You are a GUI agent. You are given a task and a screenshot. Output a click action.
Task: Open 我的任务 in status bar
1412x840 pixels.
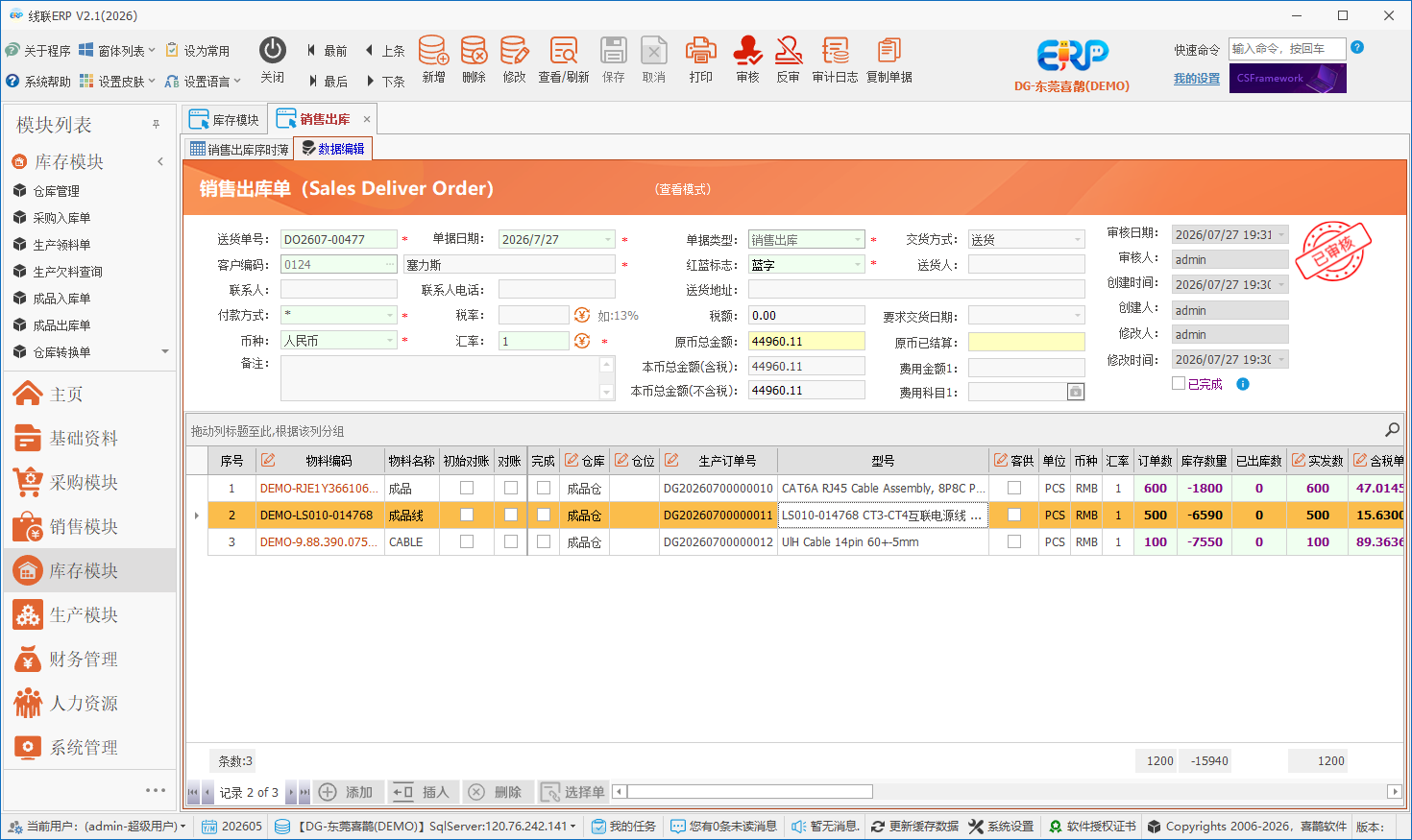(x=623, y=827)
